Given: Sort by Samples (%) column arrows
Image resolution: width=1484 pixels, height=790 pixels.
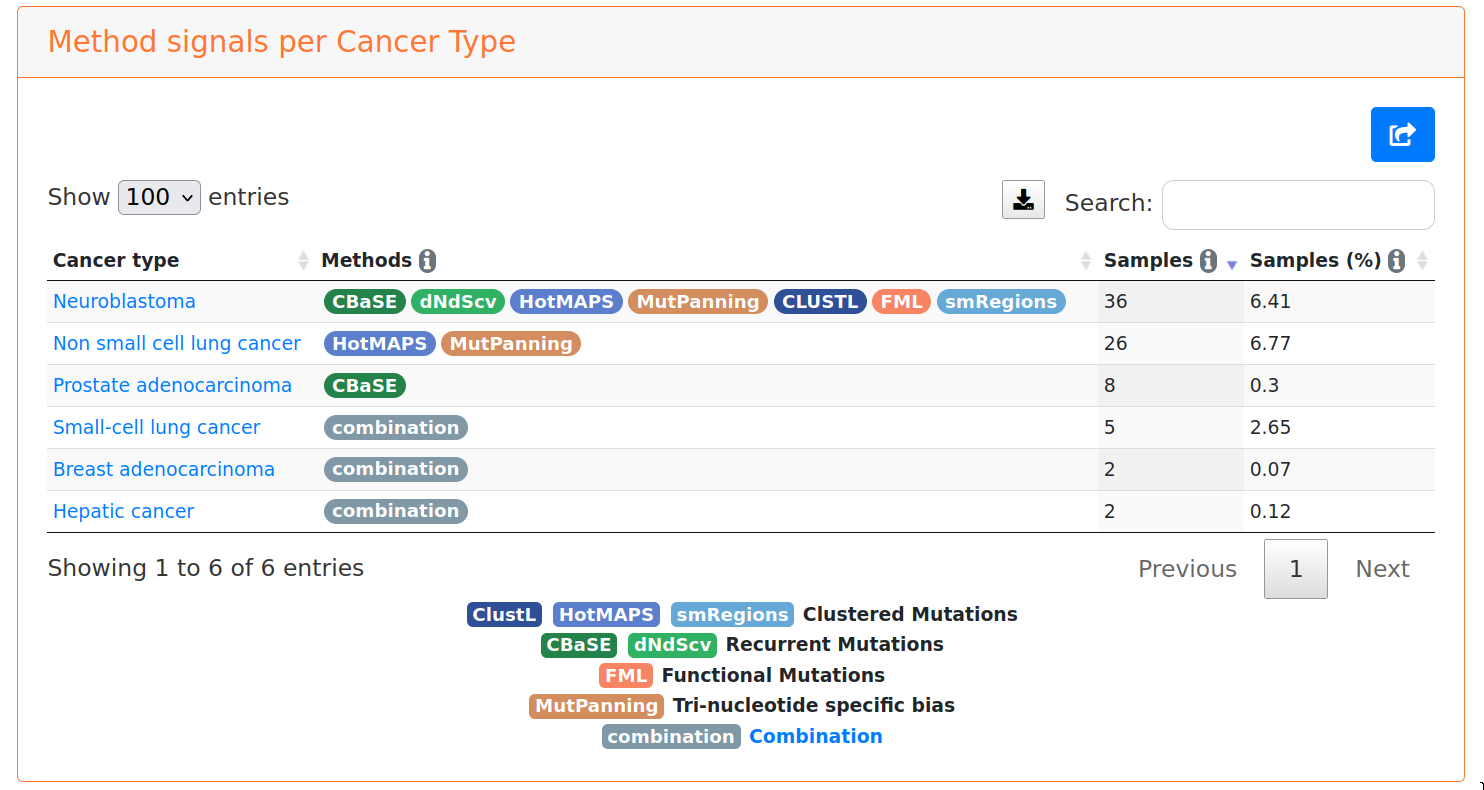Looking at the screenshot, I should tap(1422, 261).
